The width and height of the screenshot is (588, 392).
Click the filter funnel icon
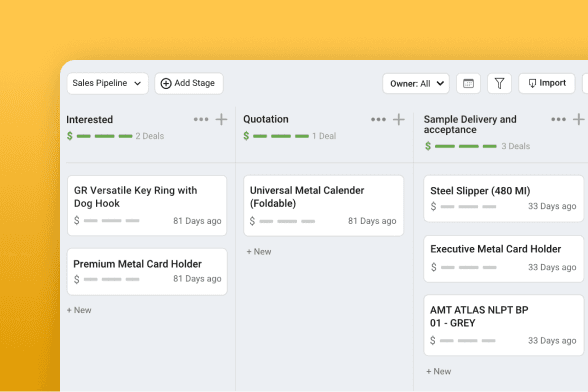coord(499,83)
